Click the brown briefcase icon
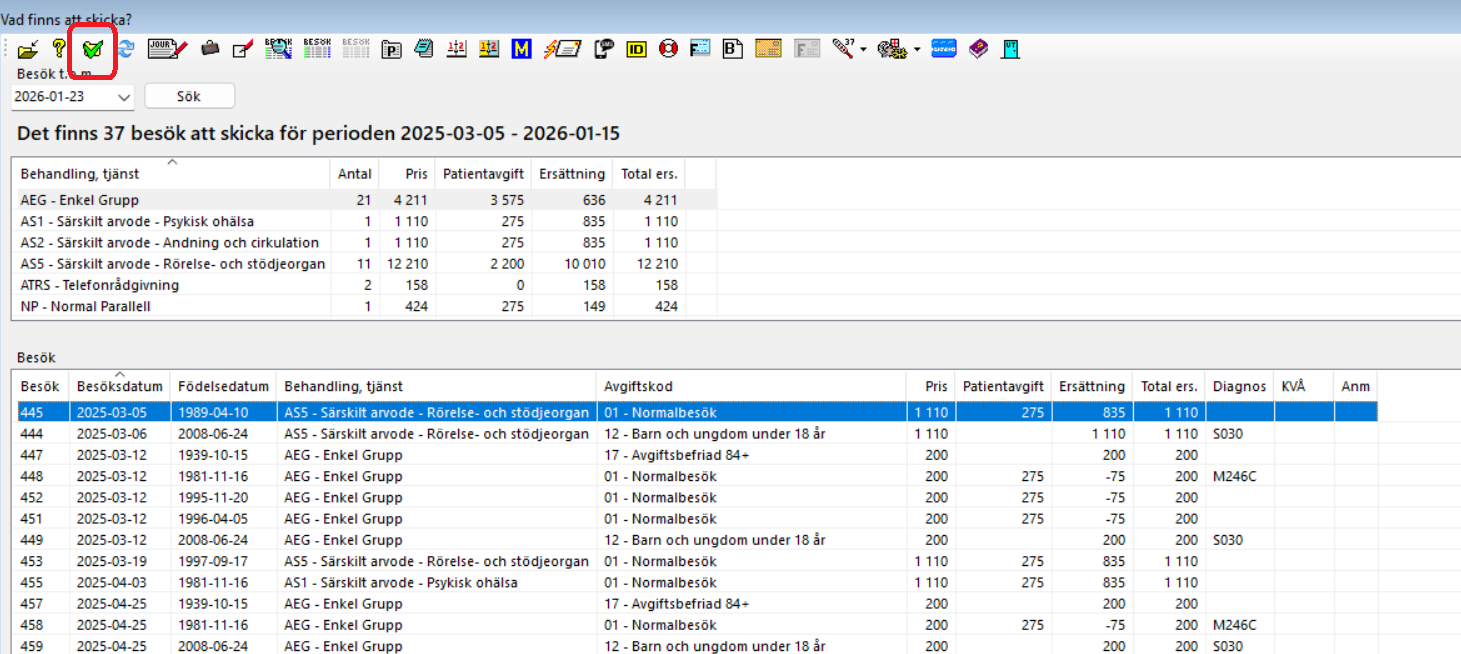Image resolution: width=1461 pixels, height=654 pixels. (210, 48)
